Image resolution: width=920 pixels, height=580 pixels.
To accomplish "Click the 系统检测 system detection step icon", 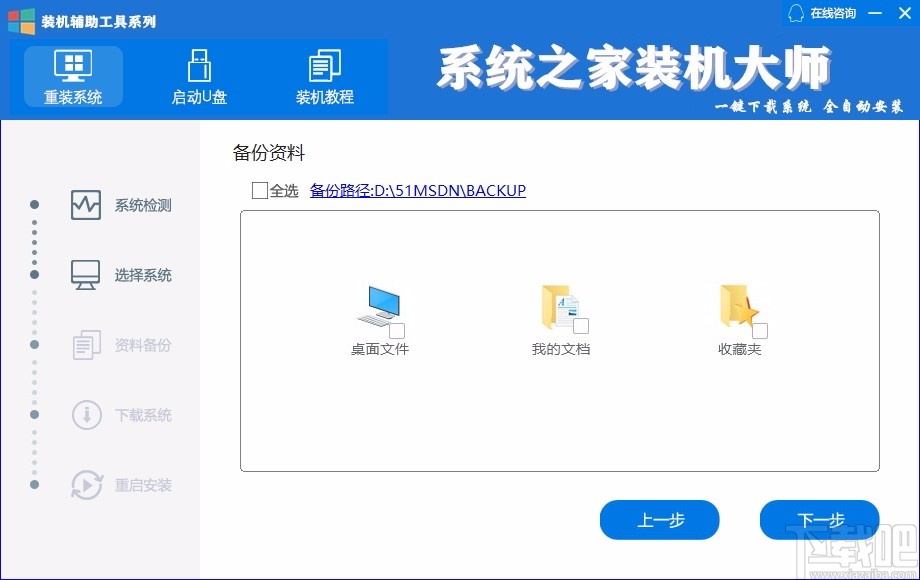I will pyautogui.click(x=85, y=204).
